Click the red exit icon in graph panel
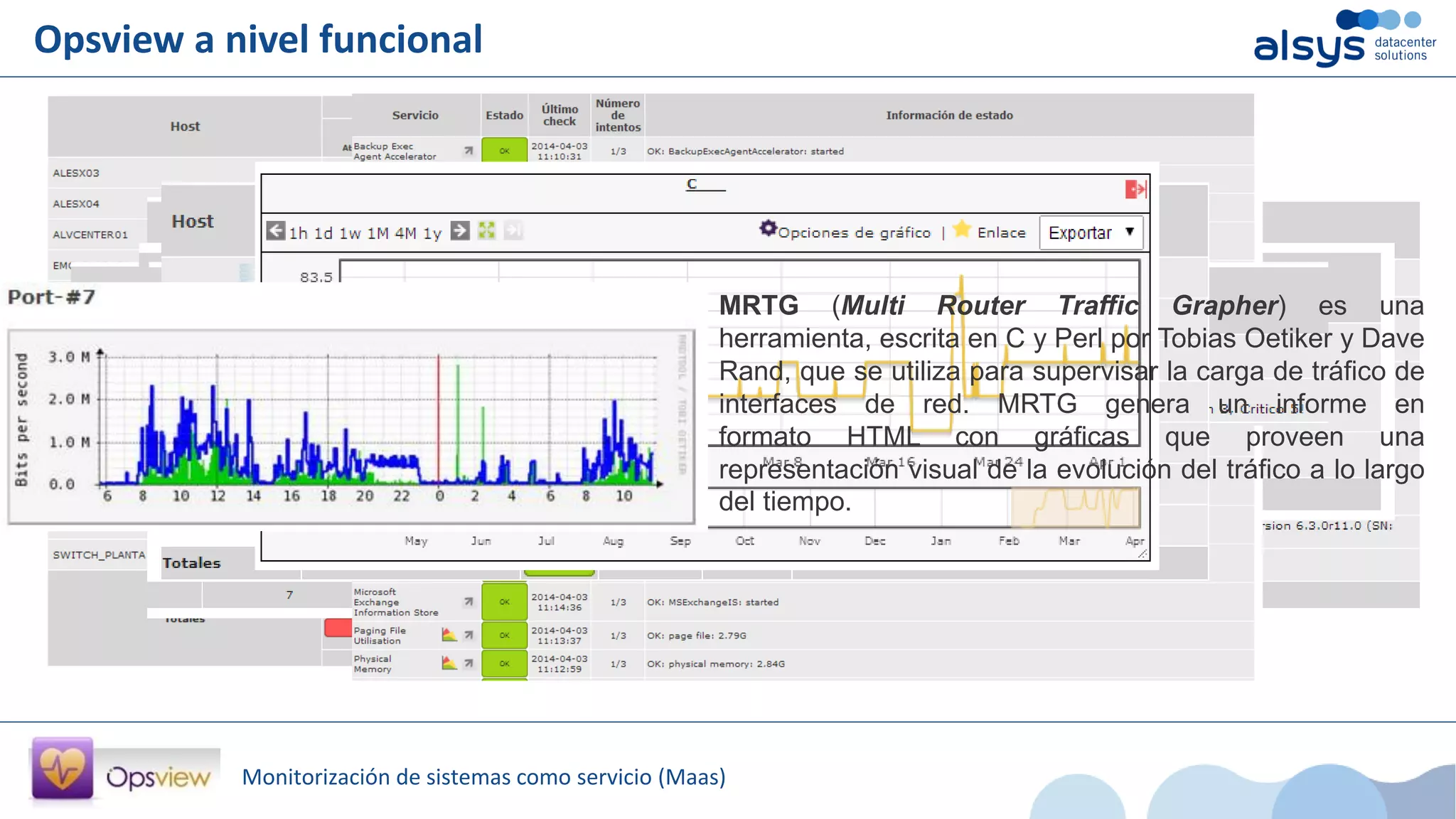This screenshot has height=819, width=1456. [1135, 189]
